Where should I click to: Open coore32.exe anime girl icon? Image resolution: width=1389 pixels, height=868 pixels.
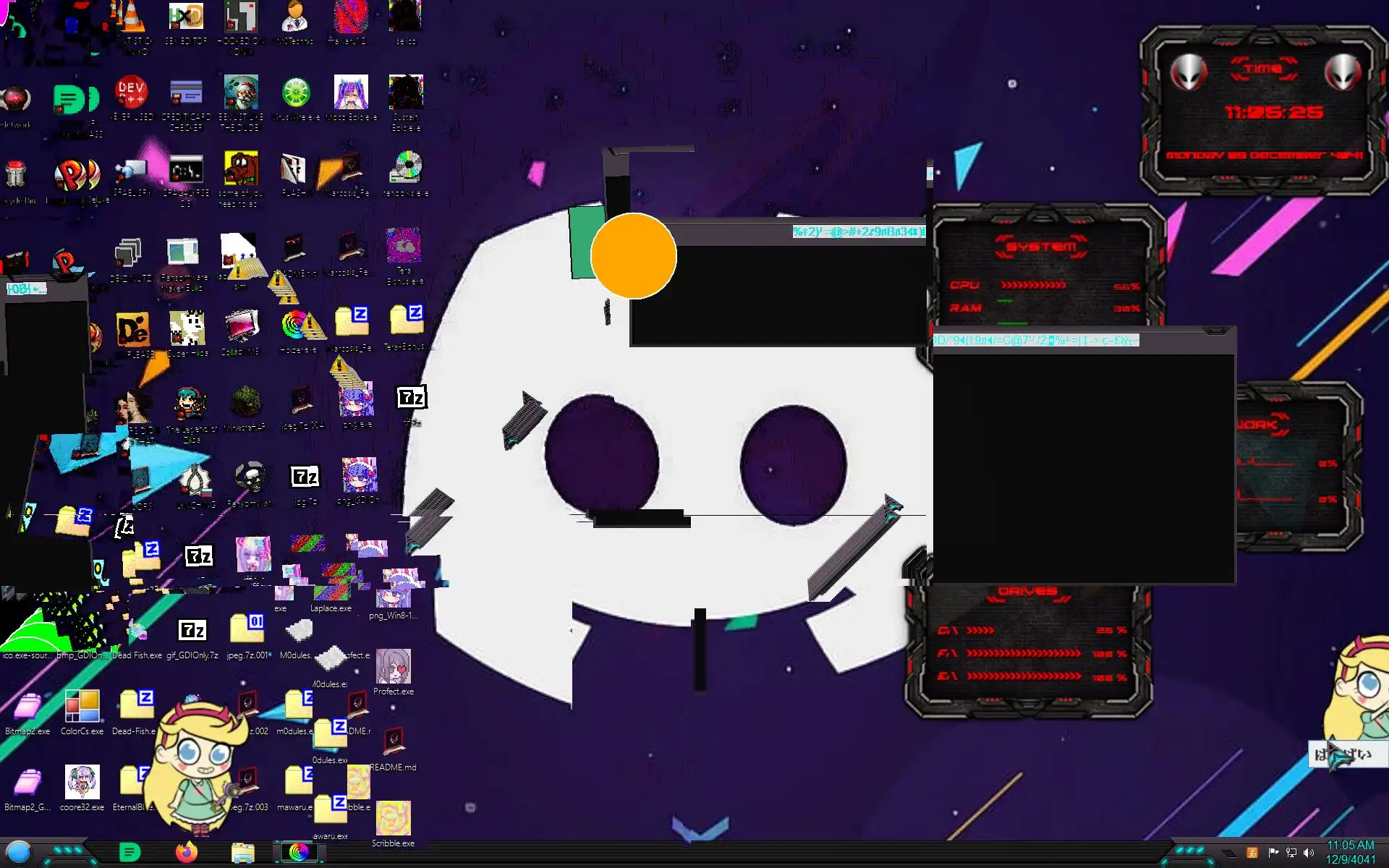click(82, 783)
